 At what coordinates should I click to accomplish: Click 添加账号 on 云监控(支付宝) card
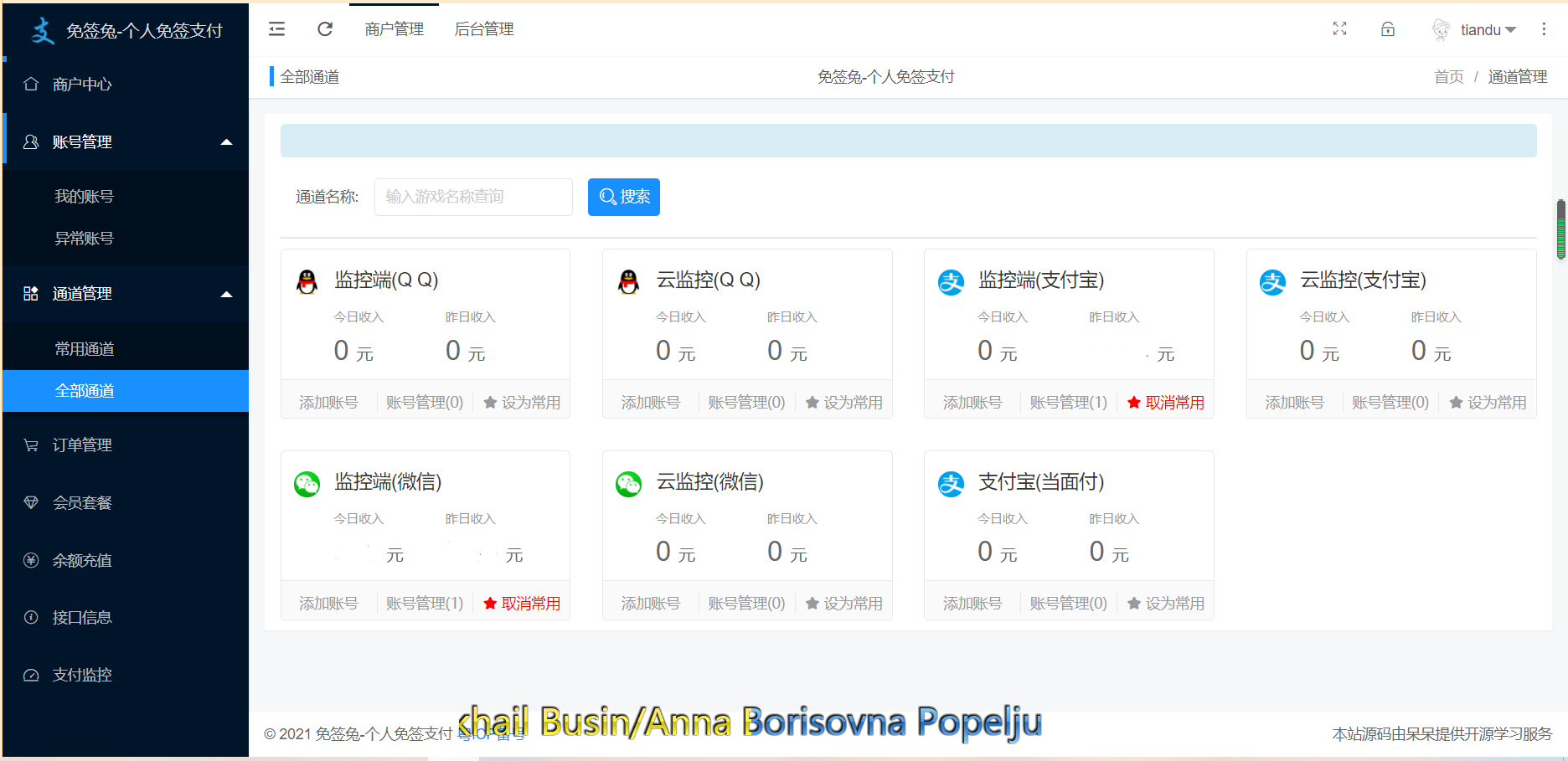point(1294,403)
